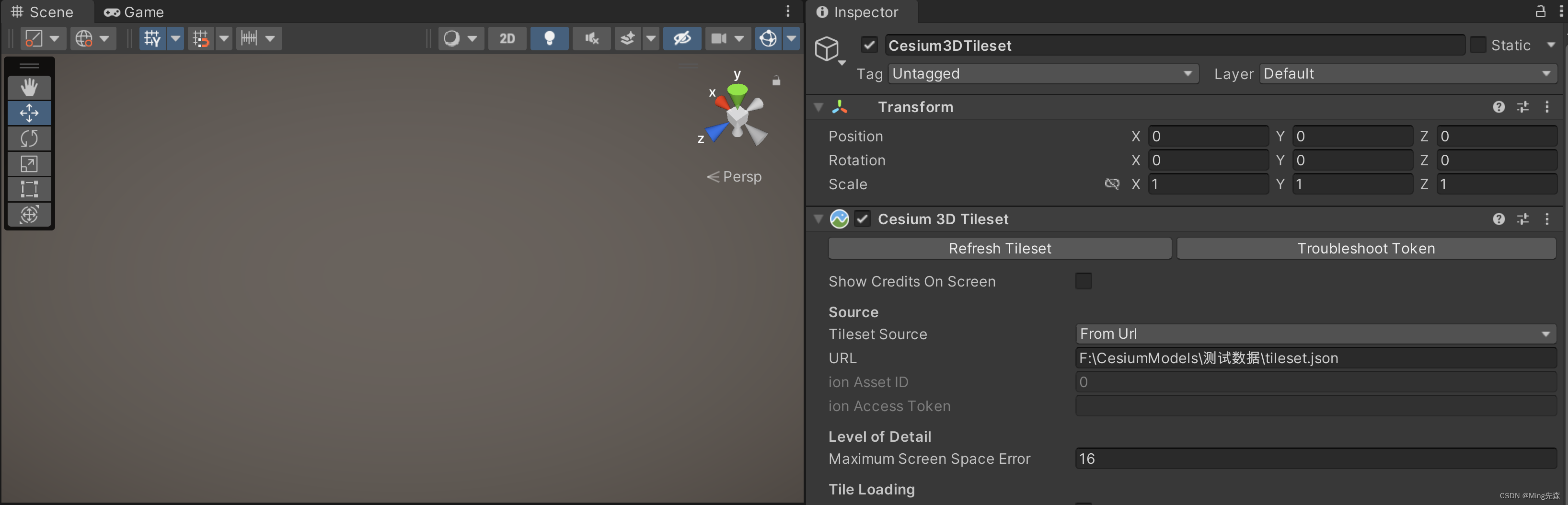1568x505 pixels.
Task: Click the Cesium 3D Tileset component logo
Action: coord(840,219)
